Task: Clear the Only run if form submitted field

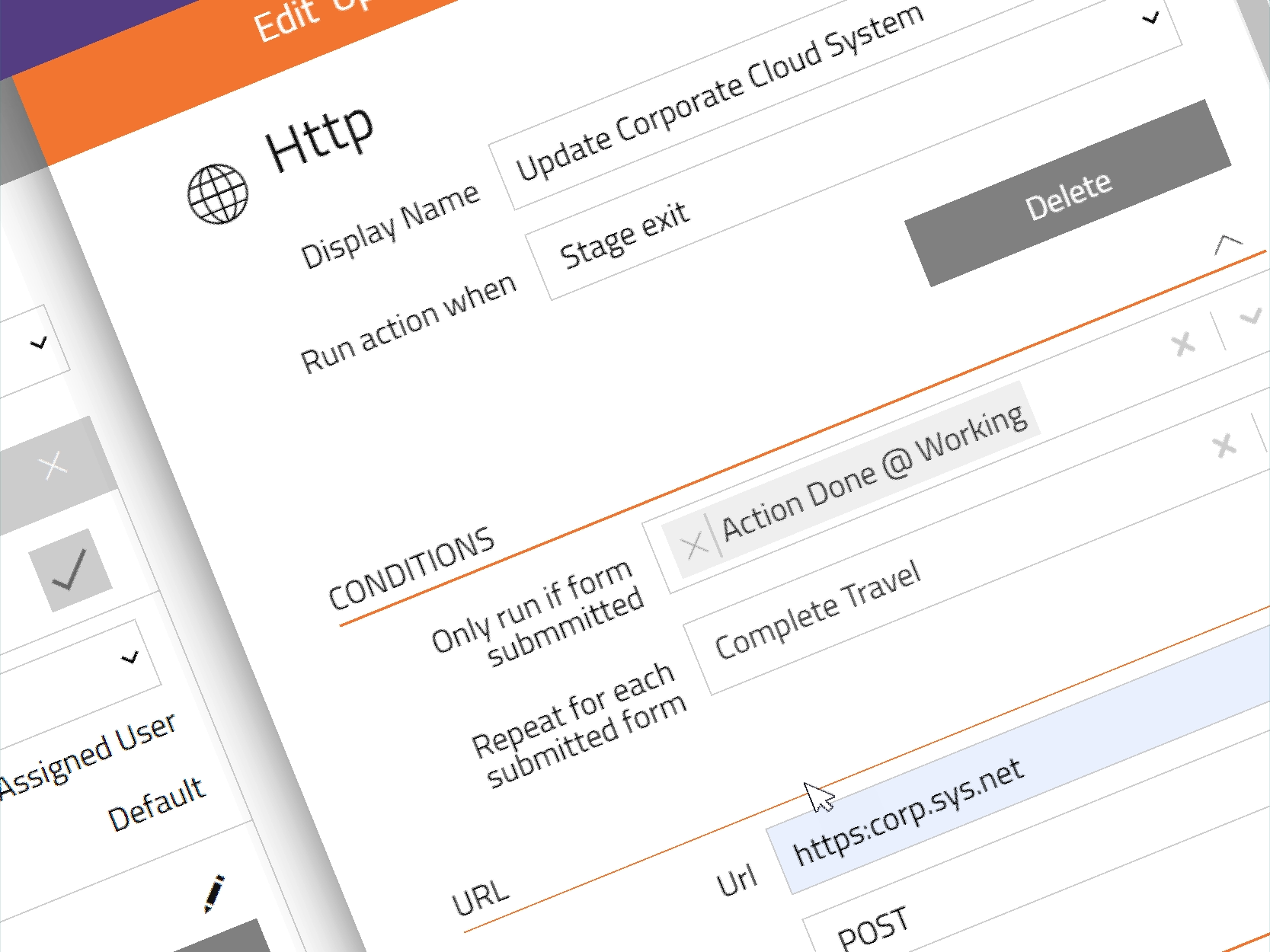Action: 1183,344
